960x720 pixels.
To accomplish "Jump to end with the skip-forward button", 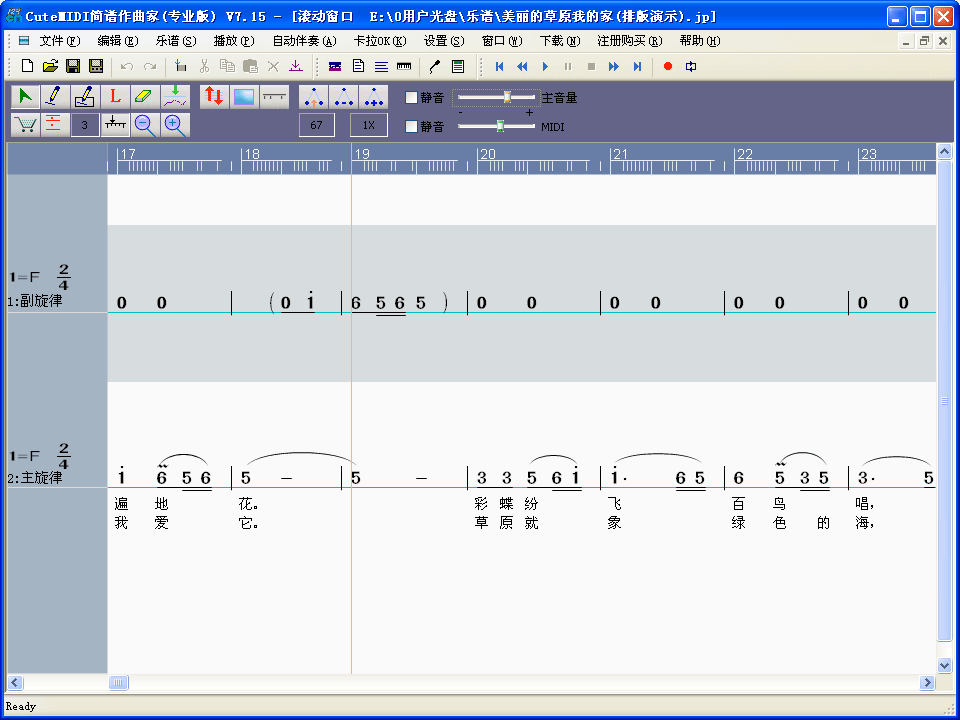I will 637,66.
